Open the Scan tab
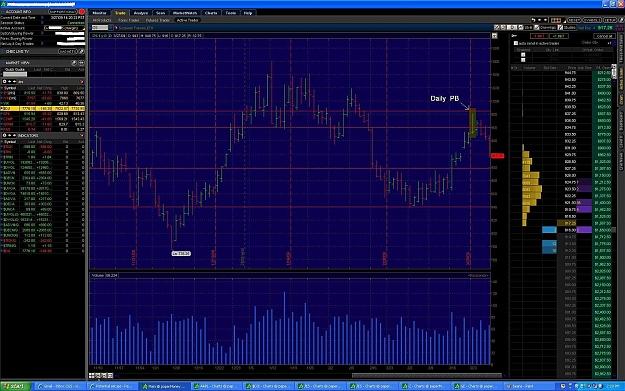Viewport: 625px width, 391px height. pyautogui.click(x=161, y=13)
